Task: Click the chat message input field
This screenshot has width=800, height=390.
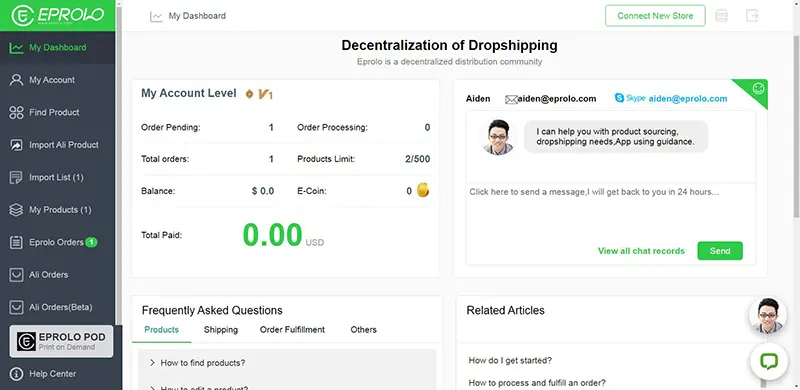Action: point(611,211)
